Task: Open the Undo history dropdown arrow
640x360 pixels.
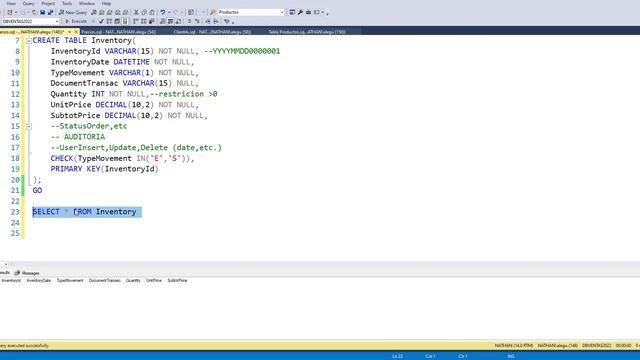Action: click(169, 12)
